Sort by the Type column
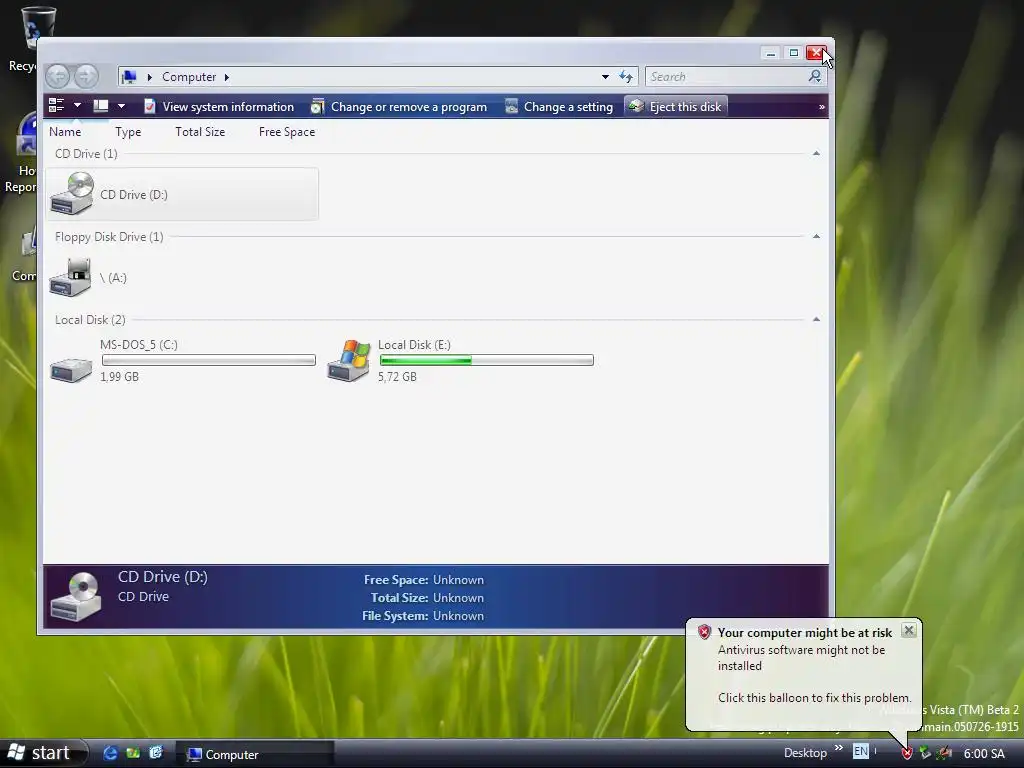The height and width of the screenshot is (768, 1024). [128, 132]
